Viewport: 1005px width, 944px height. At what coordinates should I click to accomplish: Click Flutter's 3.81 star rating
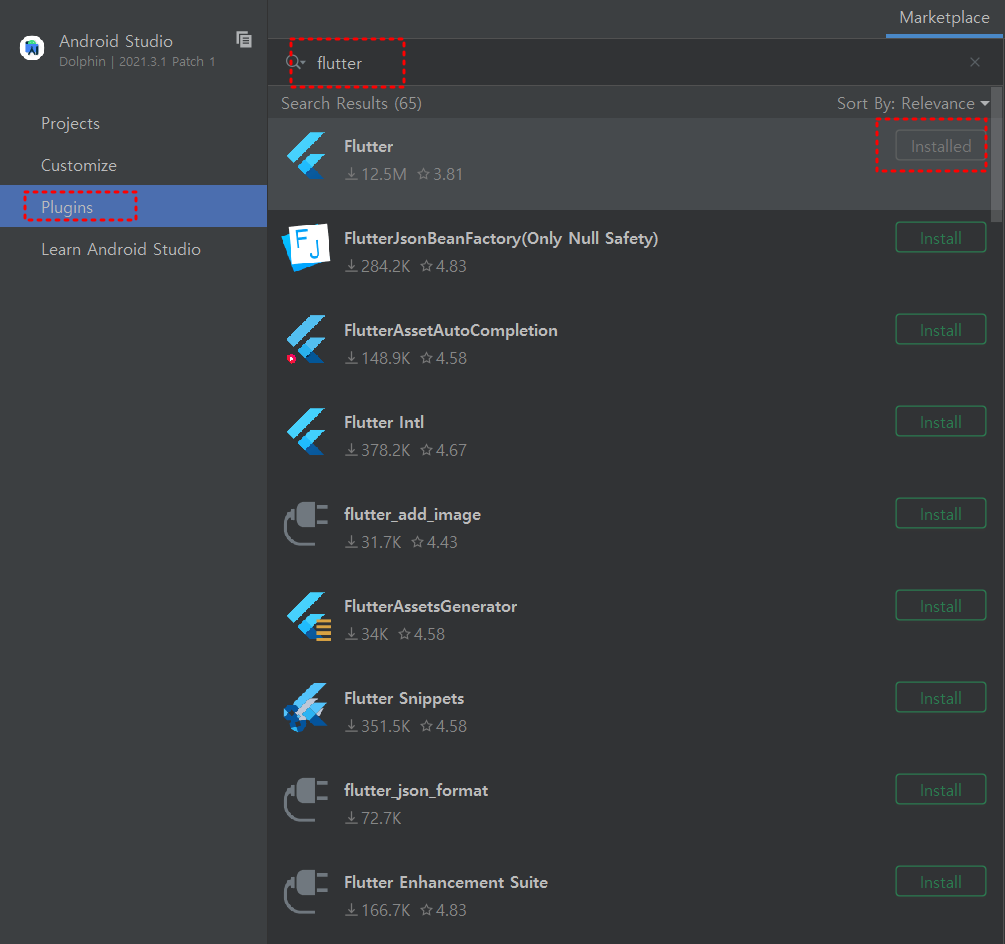point(440,174)
